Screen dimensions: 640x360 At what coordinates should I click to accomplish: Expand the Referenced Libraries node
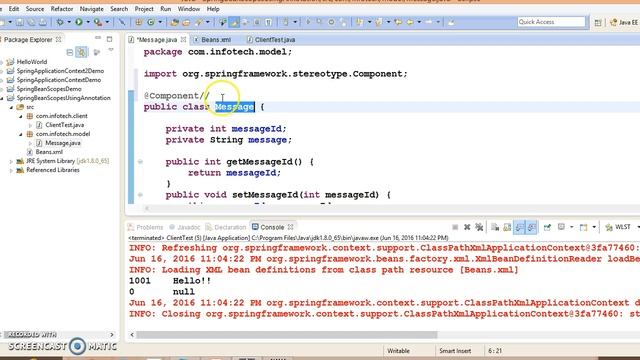11,171
